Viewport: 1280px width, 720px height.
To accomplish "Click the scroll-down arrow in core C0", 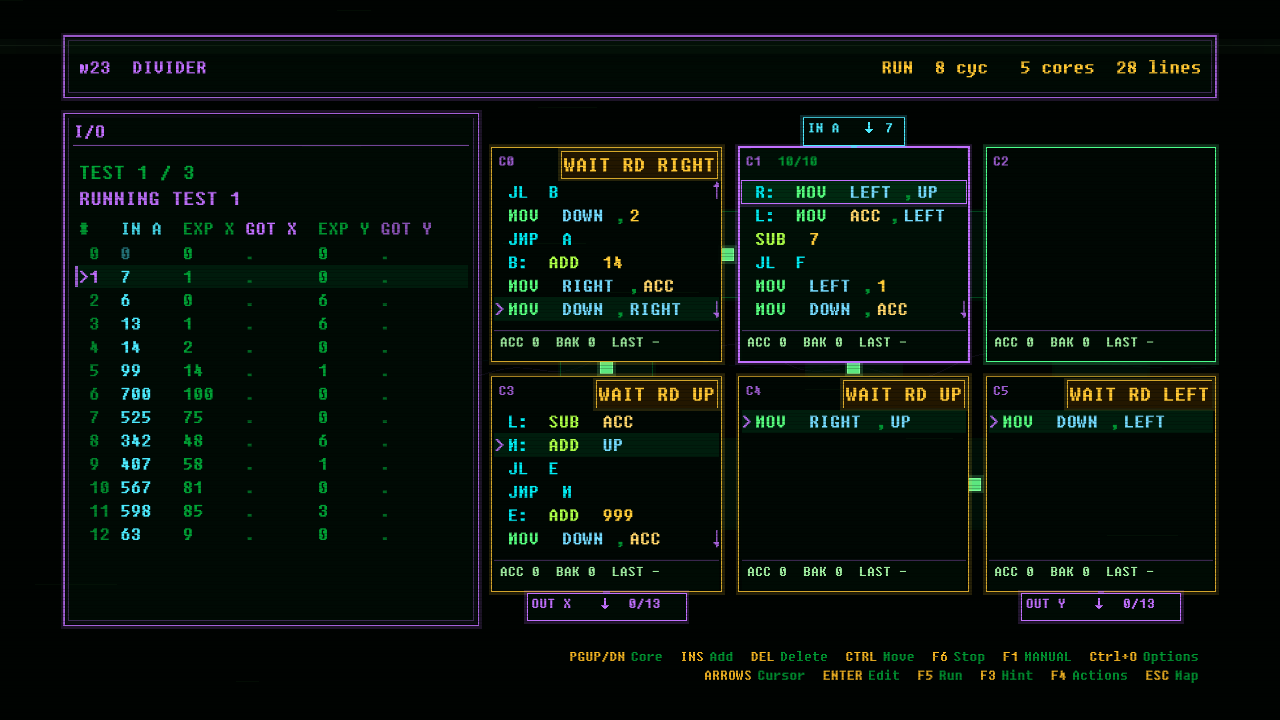I will 716,309.
